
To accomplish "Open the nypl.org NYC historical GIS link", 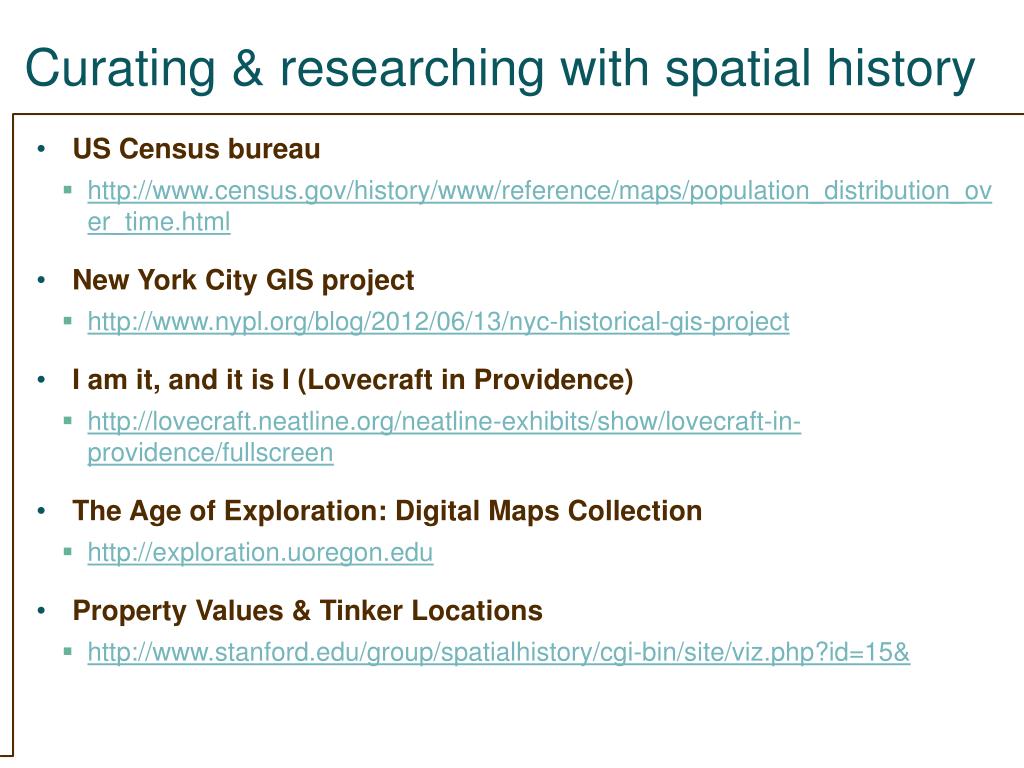I will click(x=438, y=322).
